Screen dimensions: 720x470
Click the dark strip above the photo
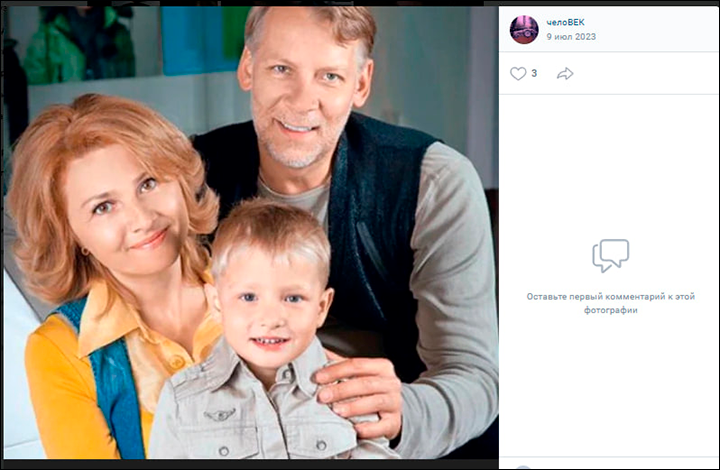point(250,3)
